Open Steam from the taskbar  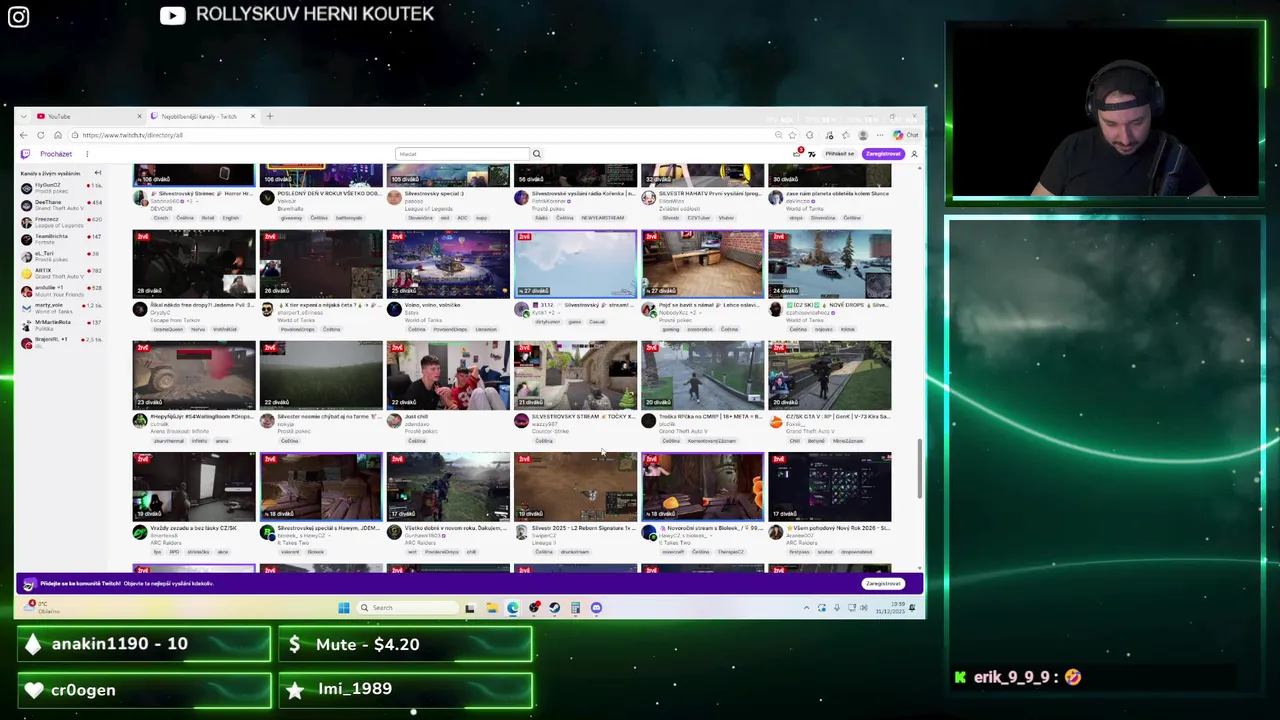click(554, 608)
